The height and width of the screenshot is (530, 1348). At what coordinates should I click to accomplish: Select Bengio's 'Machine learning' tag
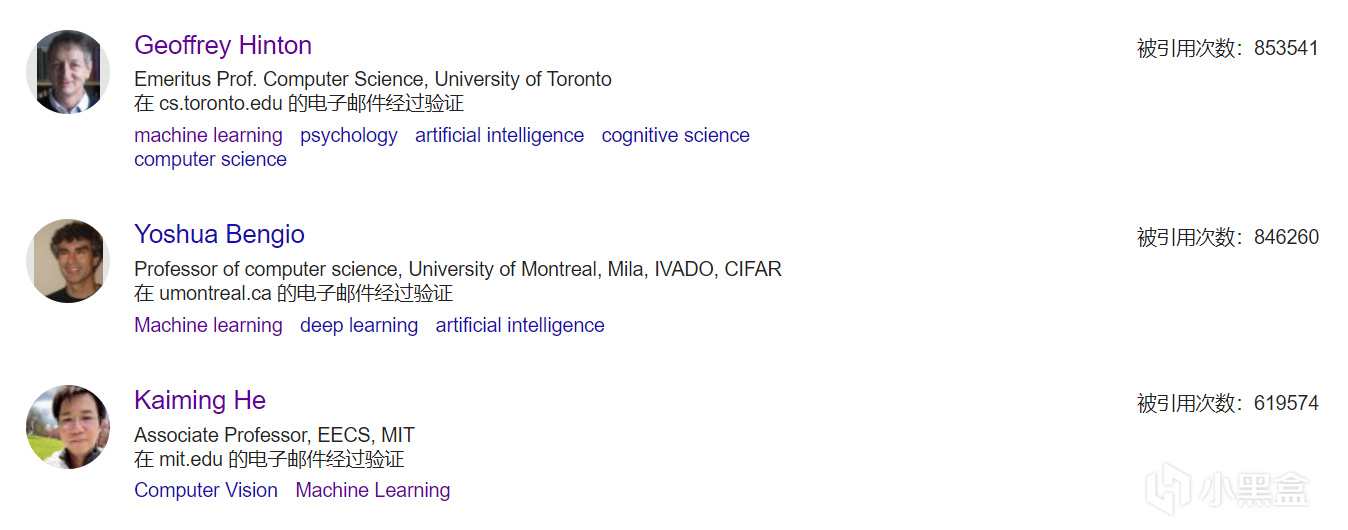coord(208,325)
